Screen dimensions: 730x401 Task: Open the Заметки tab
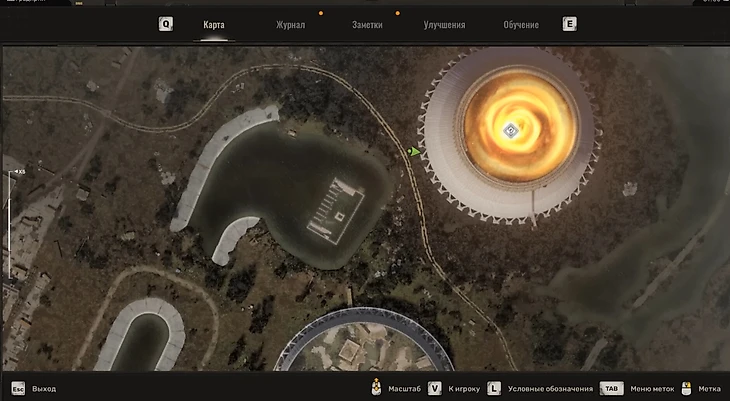point(367,25)
